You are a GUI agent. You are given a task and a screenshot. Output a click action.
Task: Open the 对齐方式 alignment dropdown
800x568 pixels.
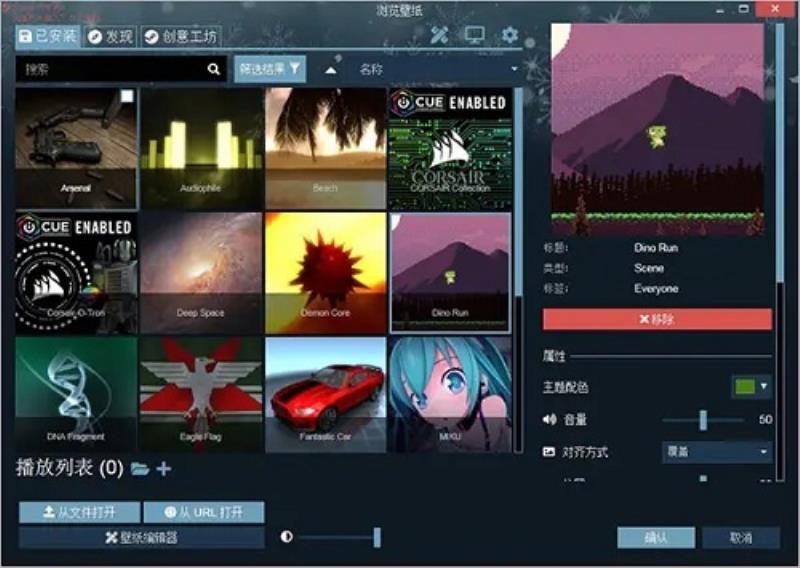coord(717,452)
